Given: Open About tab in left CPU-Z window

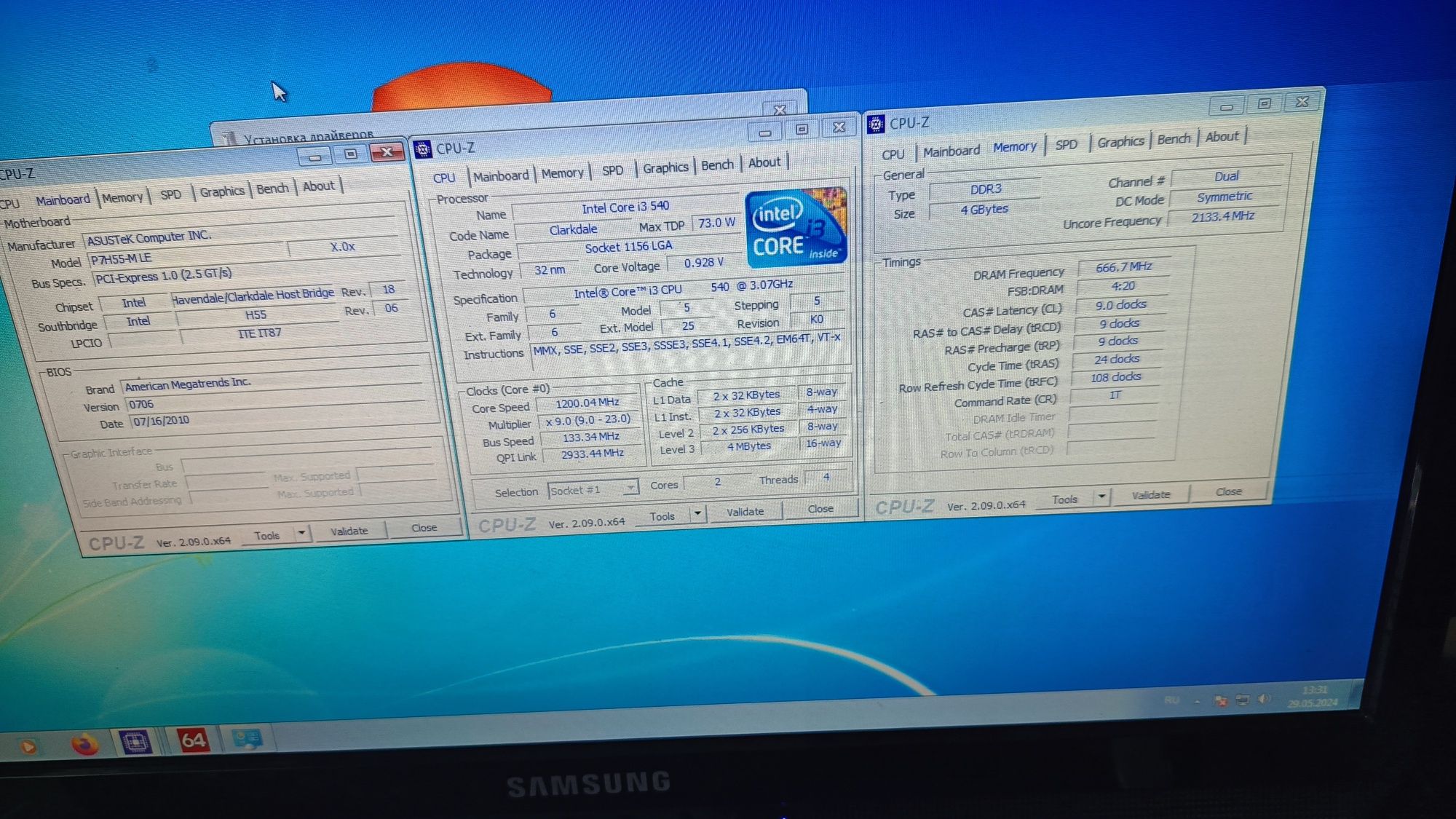Looking at the screenshot, I should pos(319,186).
